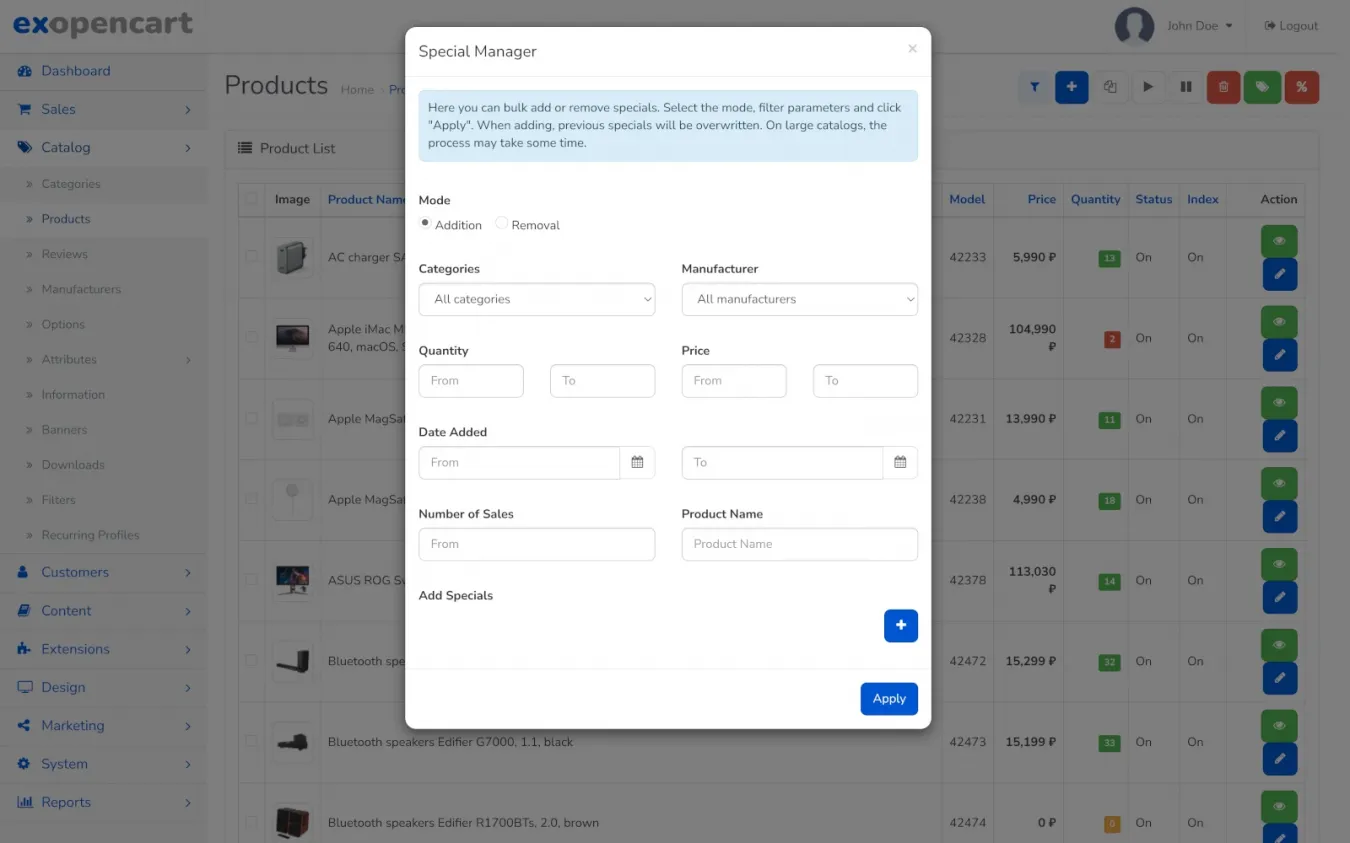This screenshot has width=1350, height=843.
Task: Click the red delete trash icon in toolbar
Action: point(1223,87)
